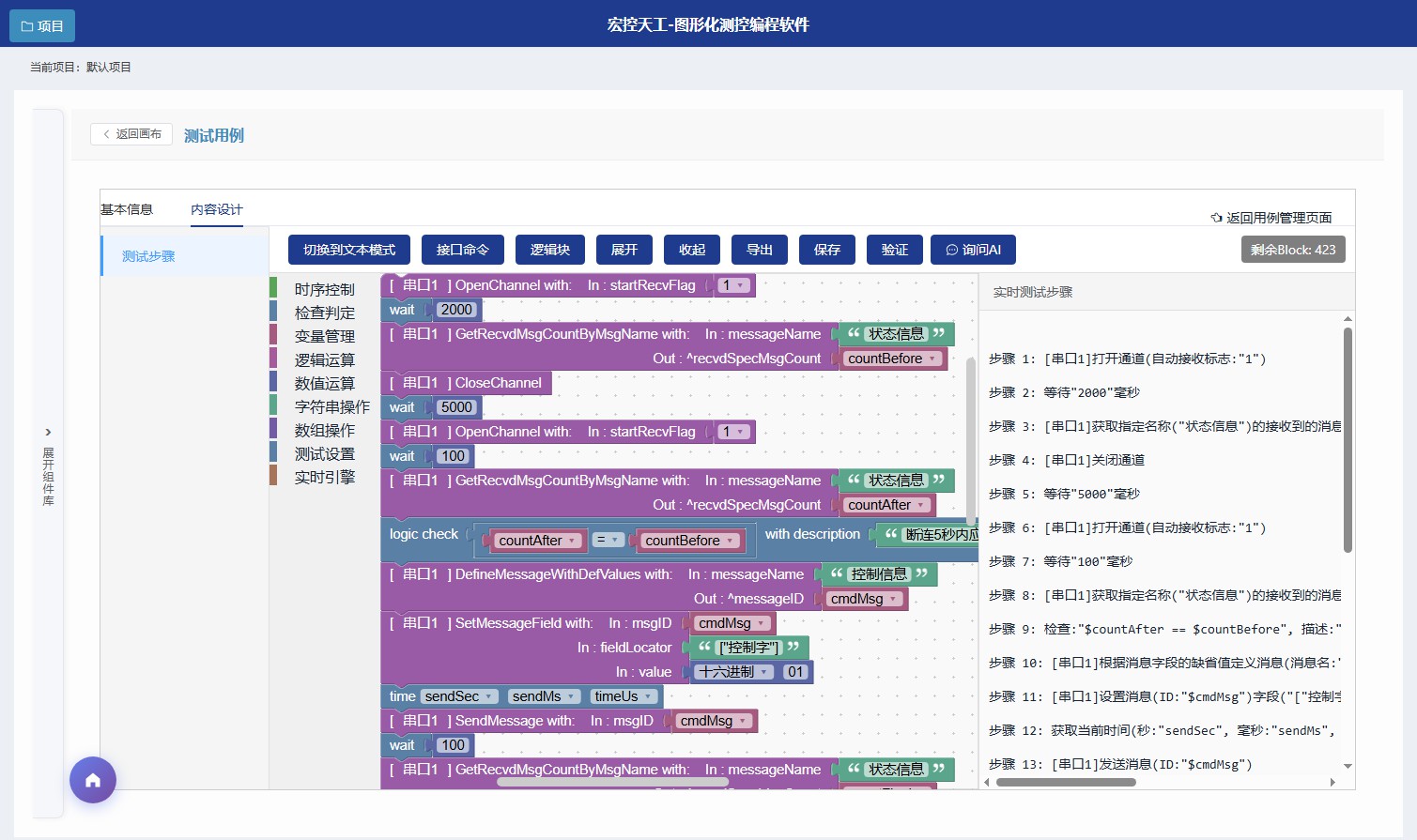Collapse all blocks using 收起

tap(691, 249)
